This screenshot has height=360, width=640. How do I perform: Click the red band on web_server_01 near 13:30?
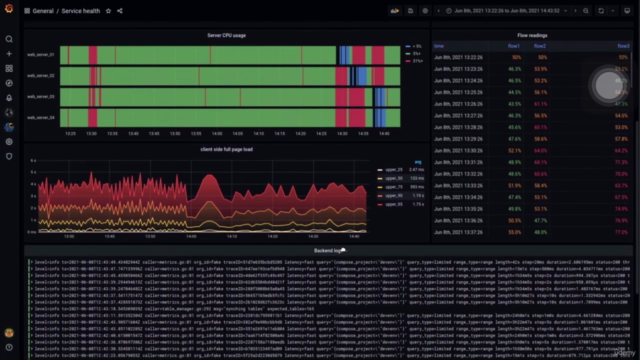pyautogui.click(x=93, y=55)
